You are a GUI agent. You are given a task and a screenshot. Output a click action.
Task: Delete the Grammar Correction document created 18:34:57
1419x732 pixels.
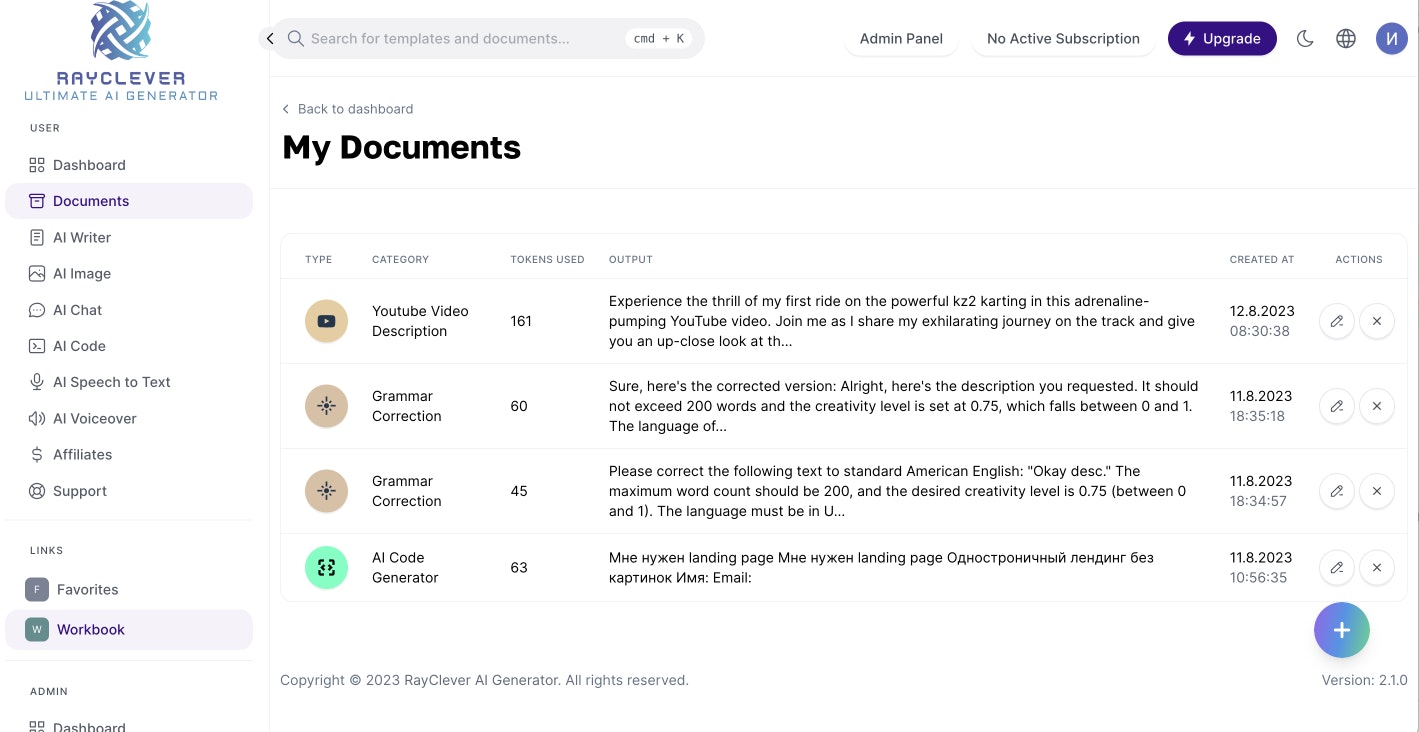tap(1377, 491)
